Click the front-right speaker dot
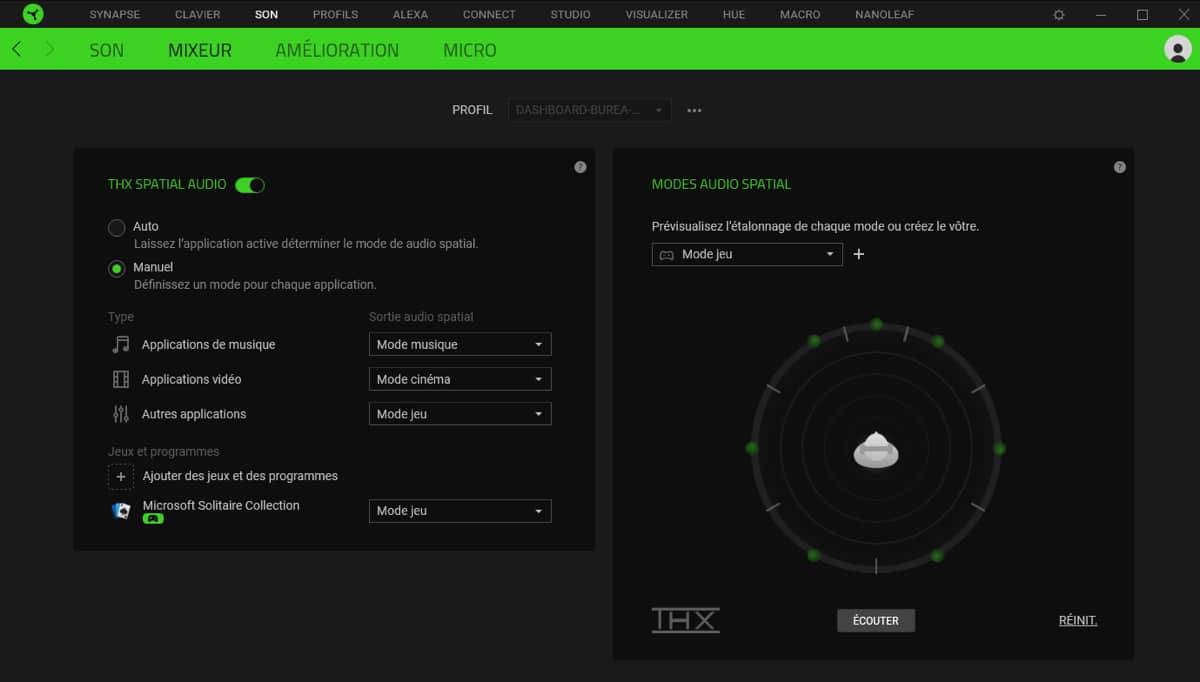The image size is (1200, 682). coord(937,341)
